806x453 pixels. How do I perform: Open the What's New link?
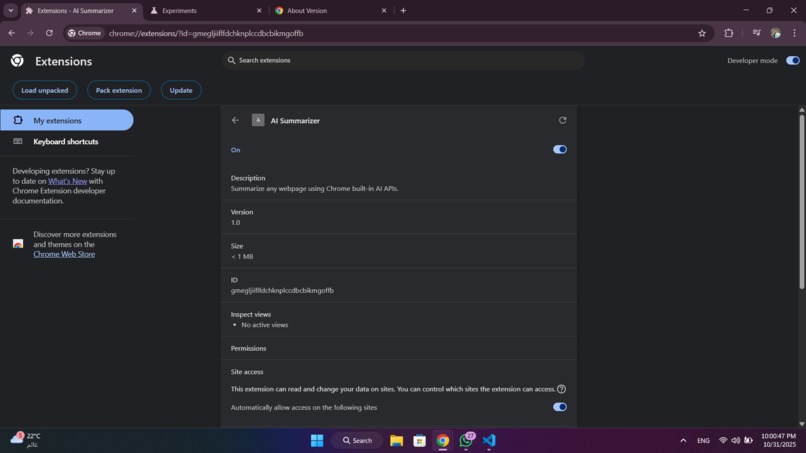coord(67,181)
